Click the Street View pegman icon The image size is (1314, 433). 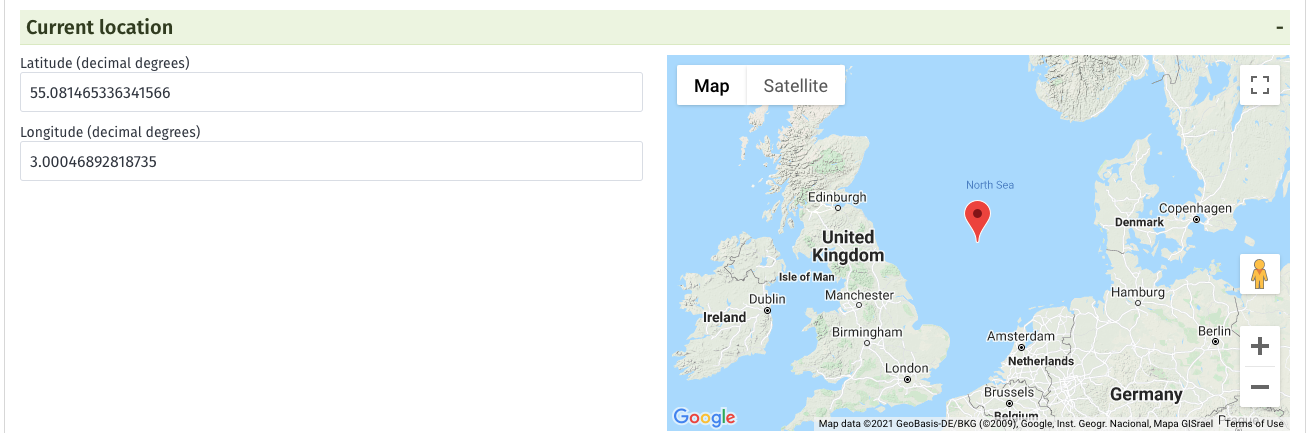coord(1260,274)
